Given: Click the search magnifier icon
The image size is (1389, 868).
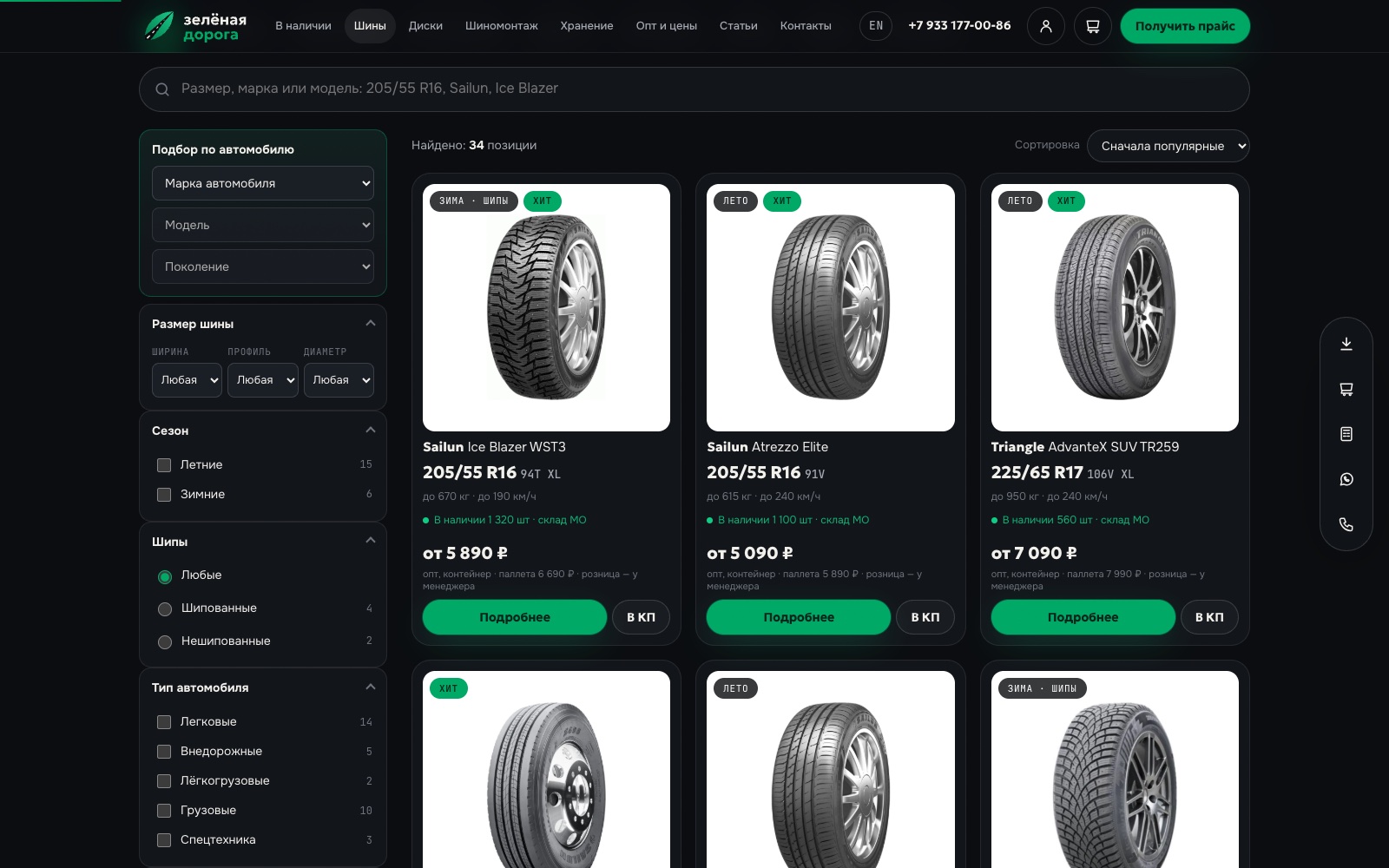Looking at the screenshot, I should coord(162,89).
